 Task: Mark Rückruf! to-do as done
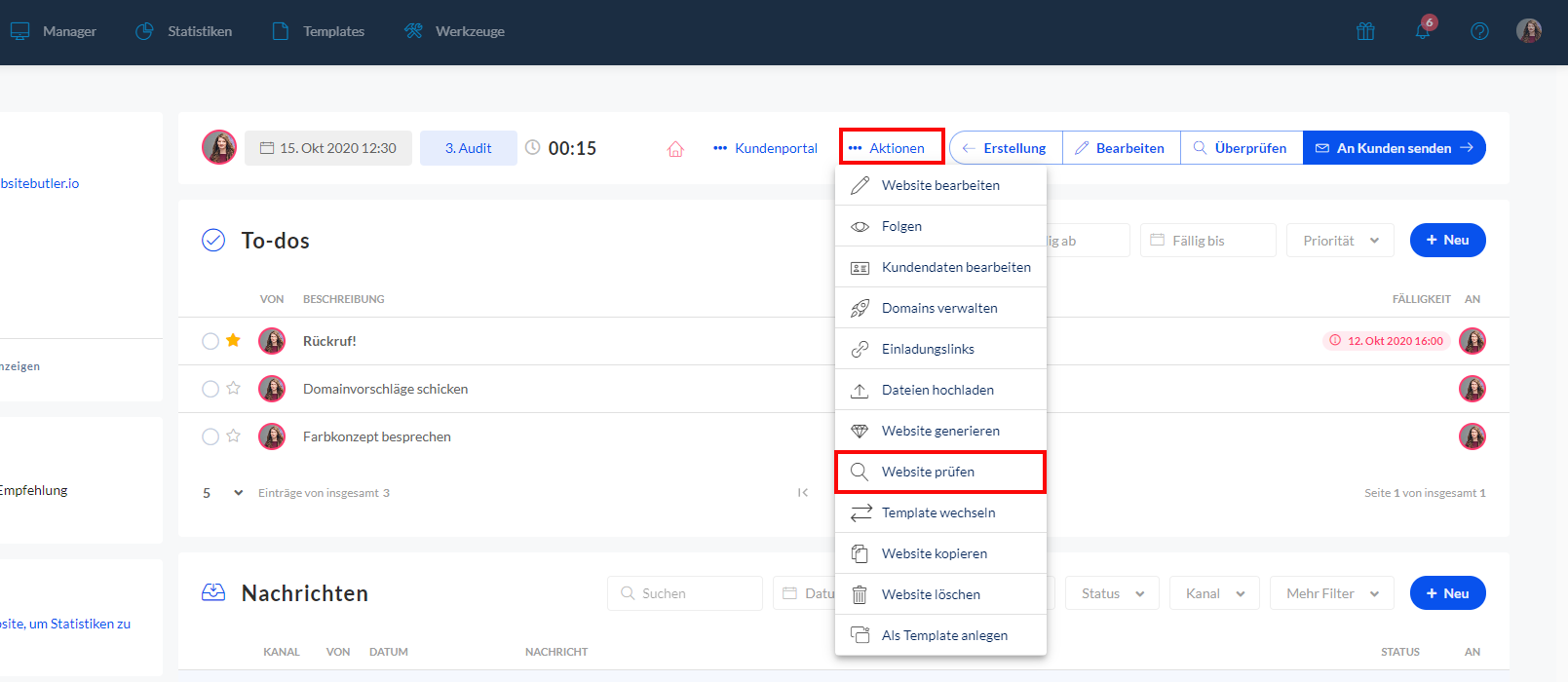(x=210, y=341)
